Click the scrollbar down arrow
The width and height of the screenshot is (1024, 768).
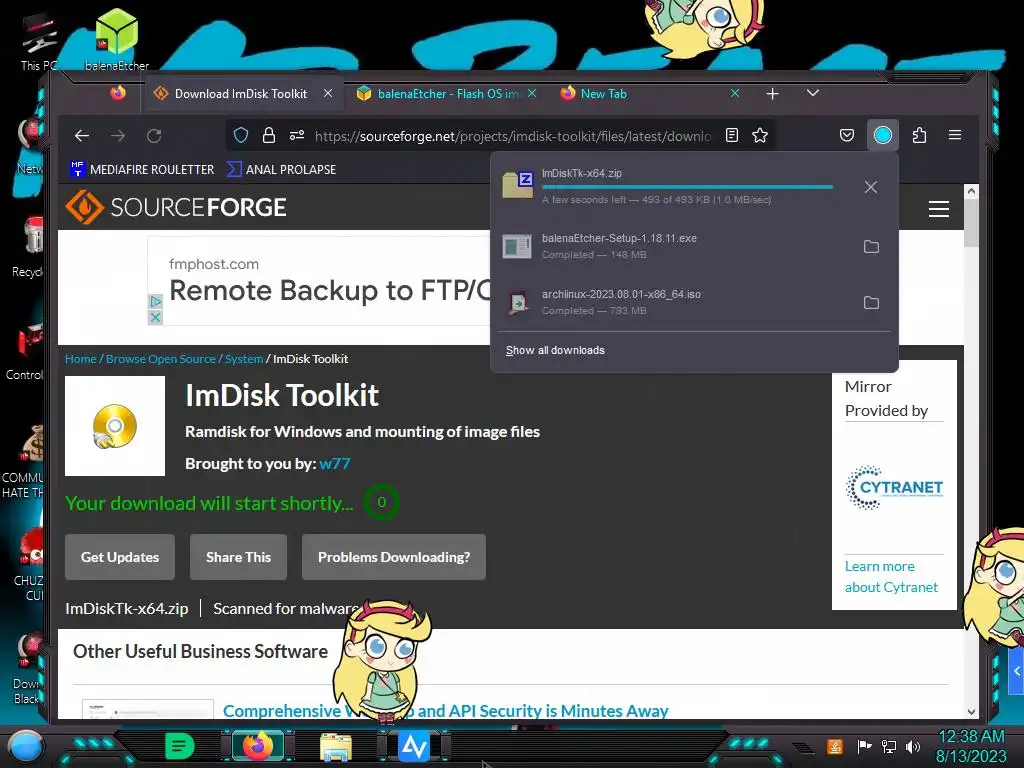coord(971,712)
